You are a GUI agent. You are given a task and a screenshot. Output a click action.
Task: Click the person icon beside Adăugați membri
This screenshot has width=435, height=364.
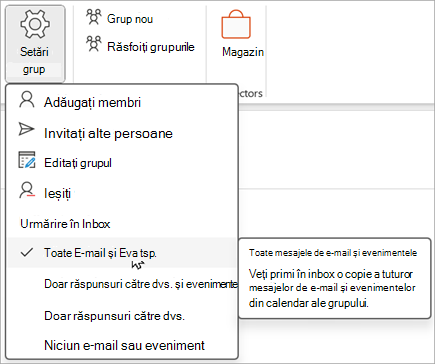(x=27, y=100)
